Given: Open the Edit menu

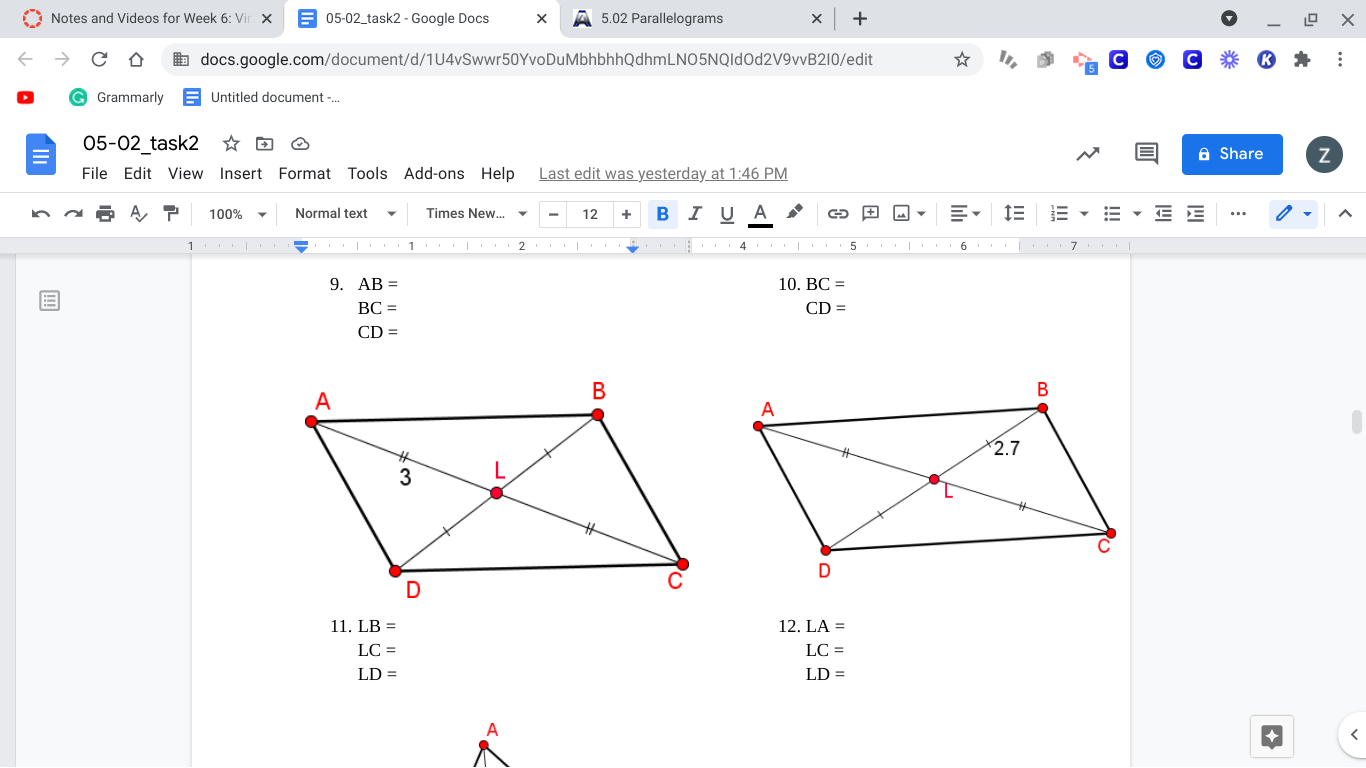Looking at the screenshot, I should point(138,173).
